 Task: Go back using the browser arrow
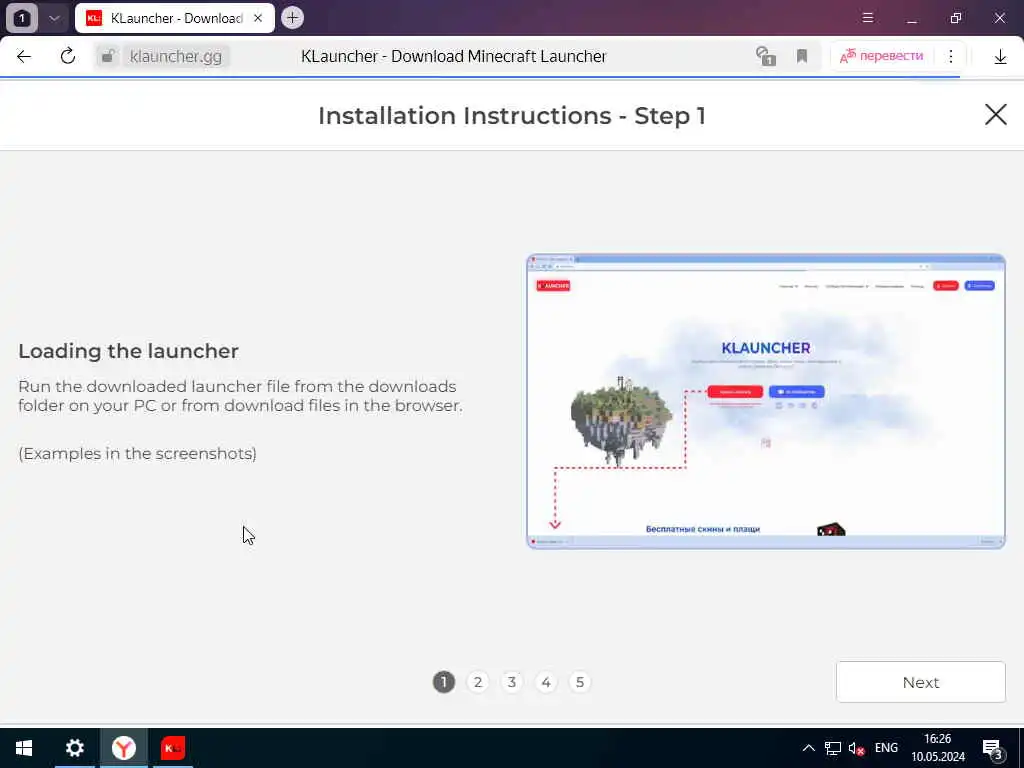[x=24, y=57]
